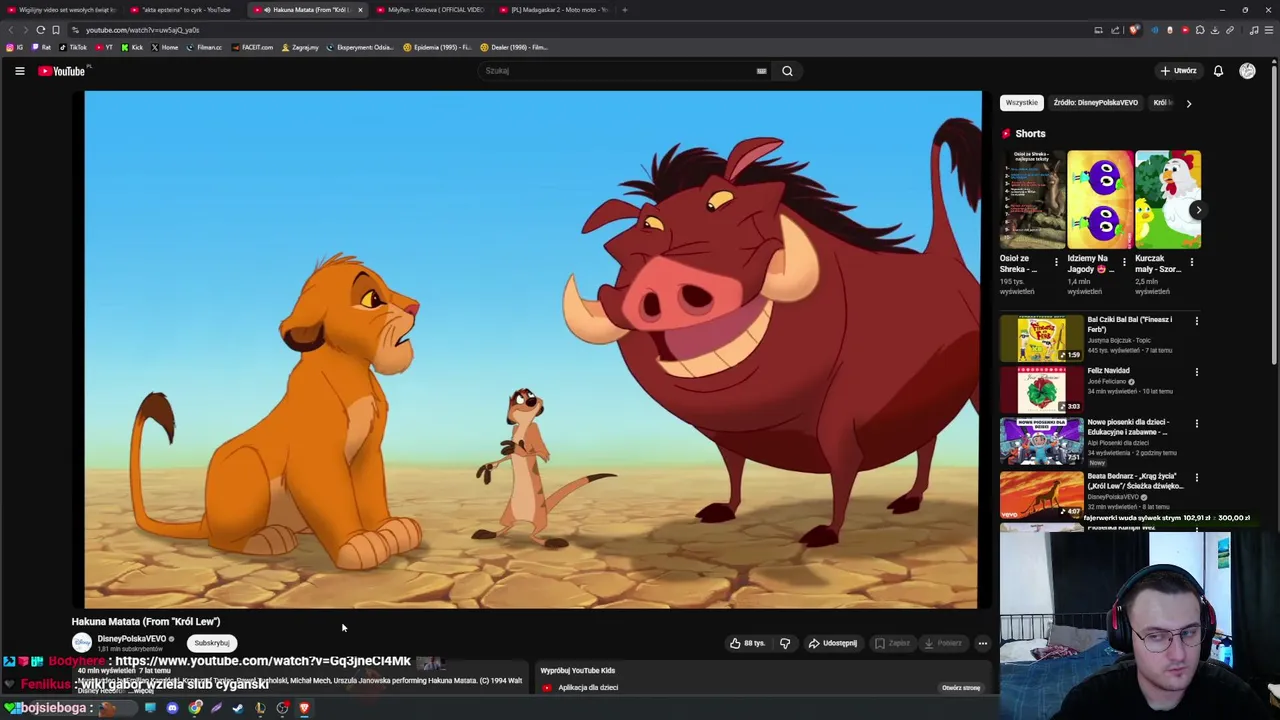Open the notifications bell
The image size is (1280, 720).
(1218, 71)
